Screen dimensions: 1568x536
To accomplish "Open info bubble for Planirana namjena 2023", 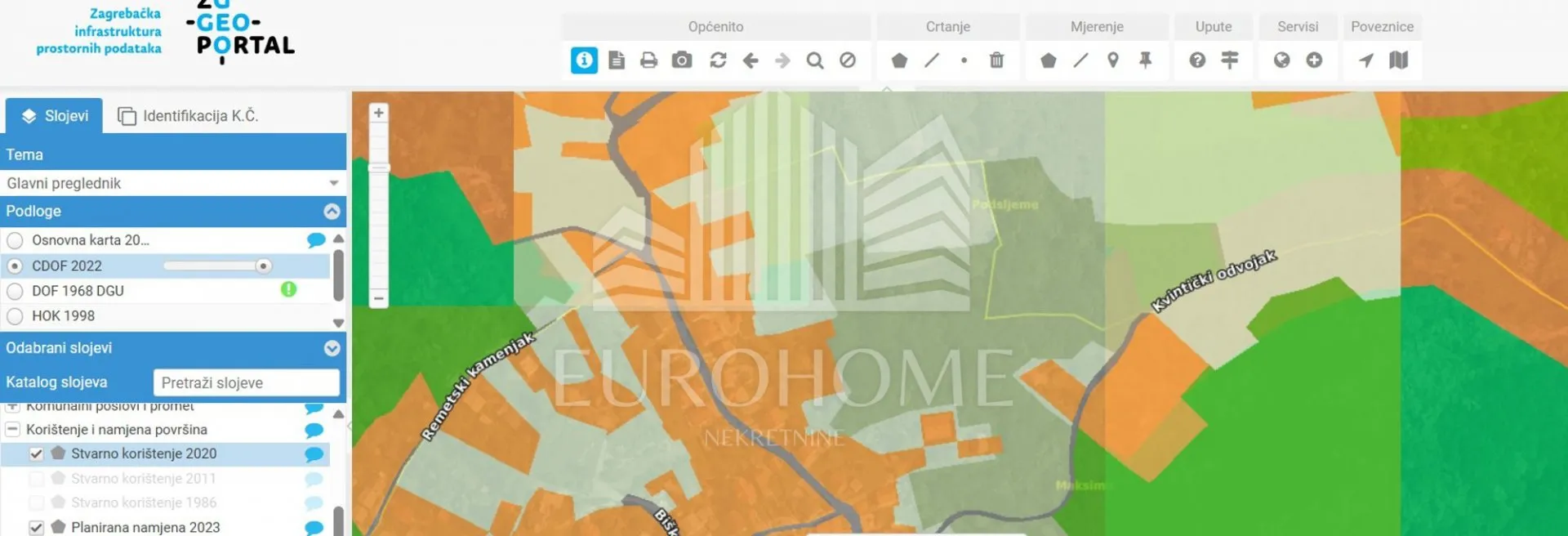I will (x=314, y=528).
